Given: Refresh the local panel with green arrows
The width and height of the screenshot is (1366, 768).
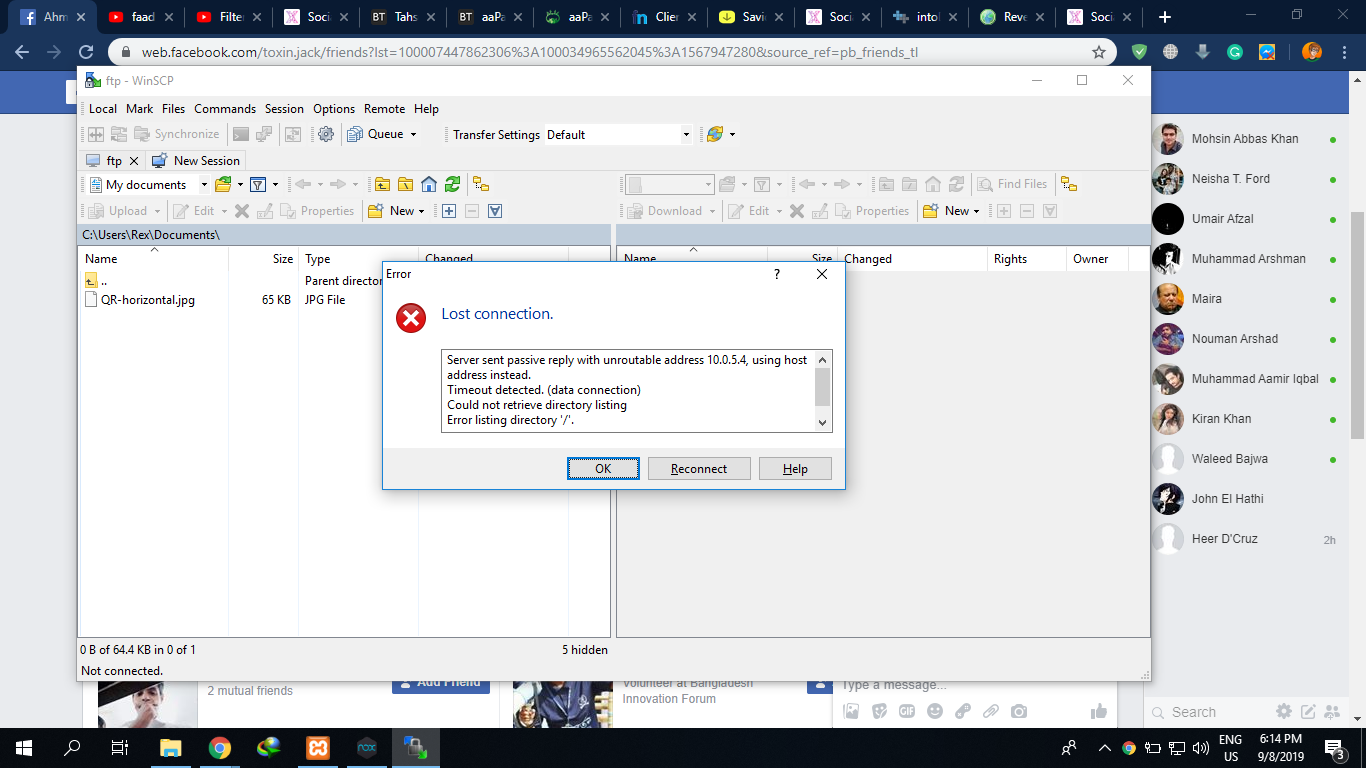Looking at the screenshot, I should (x=453, y=184).
